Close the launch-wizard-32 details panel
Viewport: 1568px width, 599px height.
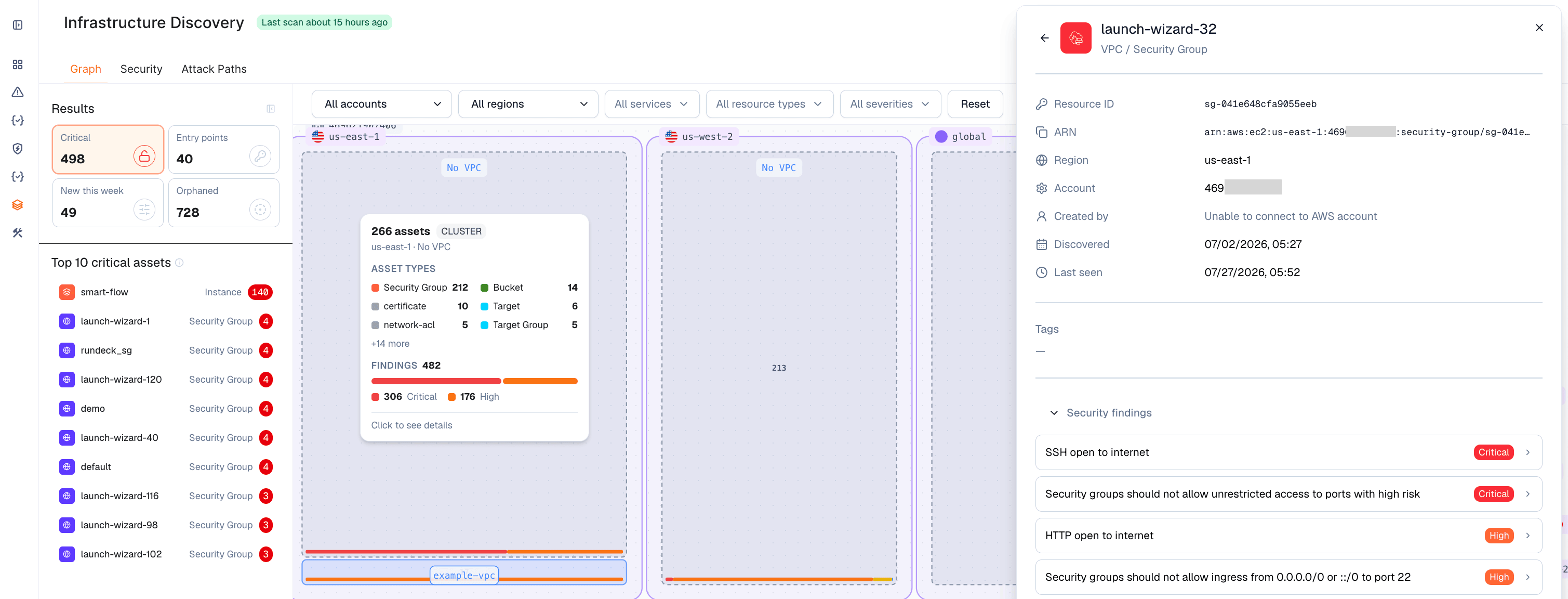point(1539,28)
